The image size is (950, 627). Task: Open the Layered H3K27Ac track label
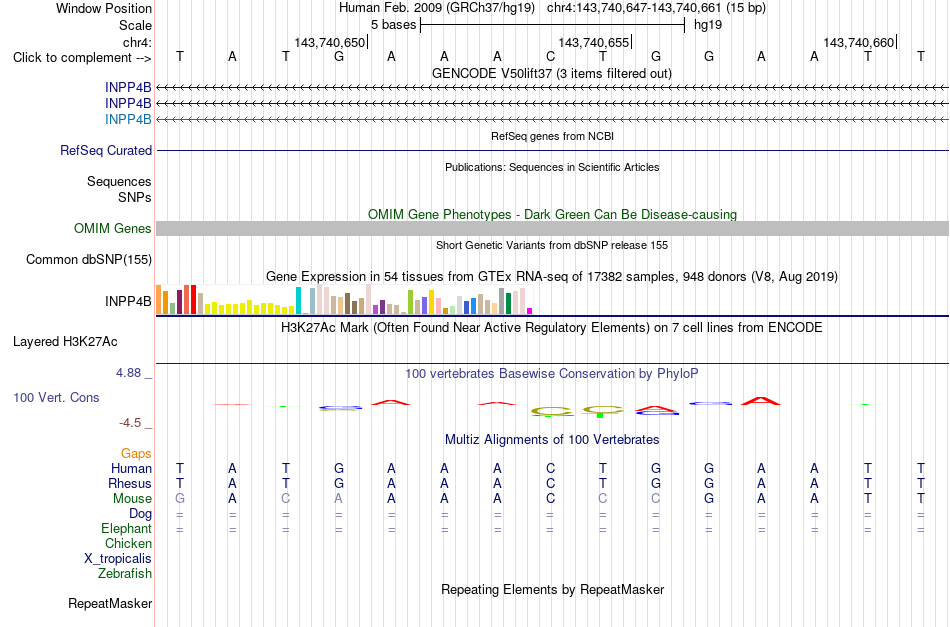click(x=65, y=342)
